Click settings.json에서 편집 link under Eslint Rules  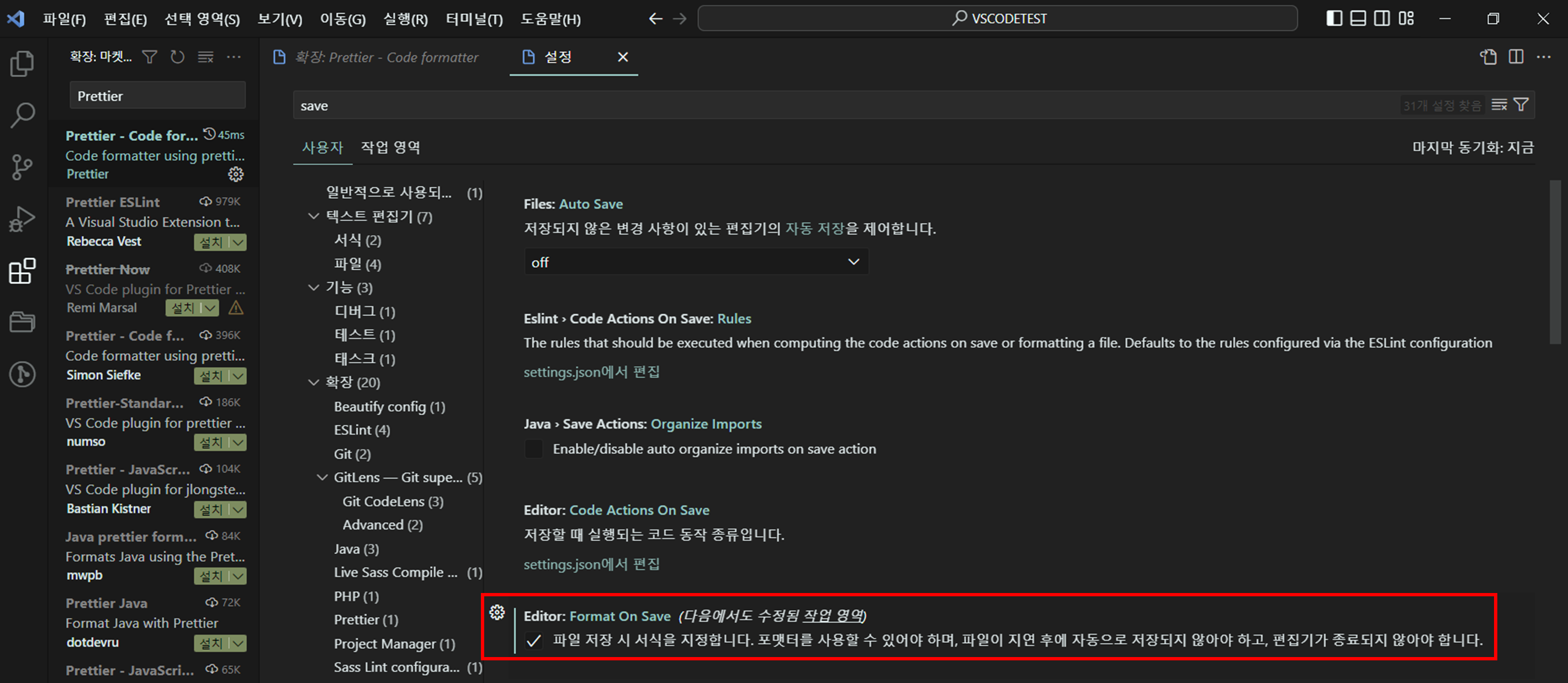(x=591, y=372)
